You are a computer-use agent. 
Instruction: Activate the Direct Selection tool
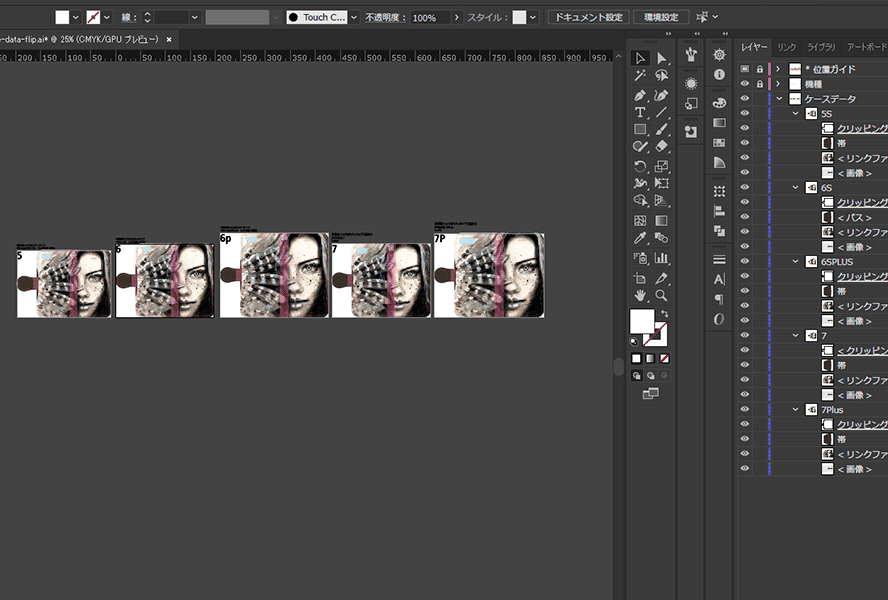(x=661, y=58)
